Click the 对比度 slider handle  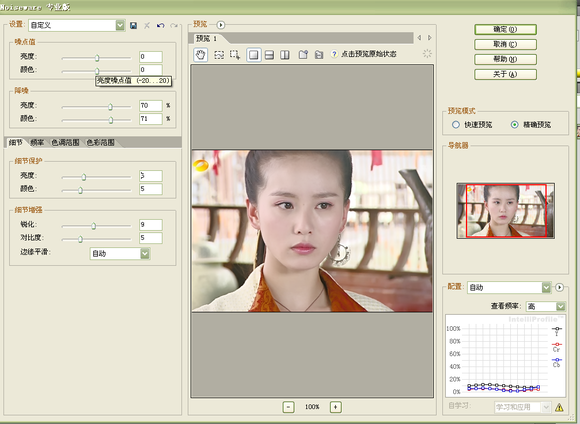pos(80,239)
